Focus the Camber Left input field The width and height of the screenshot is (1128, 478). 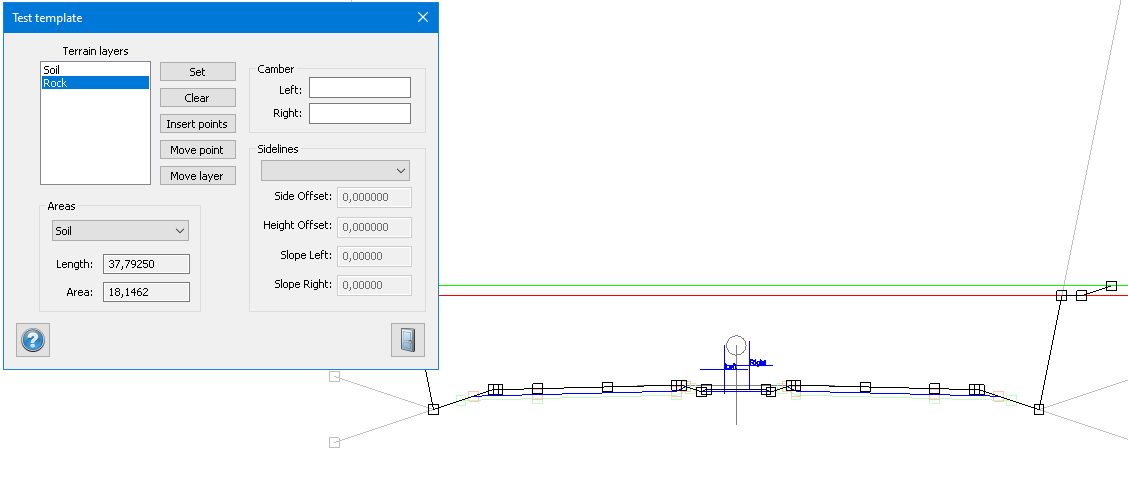(x=359, y=88)
